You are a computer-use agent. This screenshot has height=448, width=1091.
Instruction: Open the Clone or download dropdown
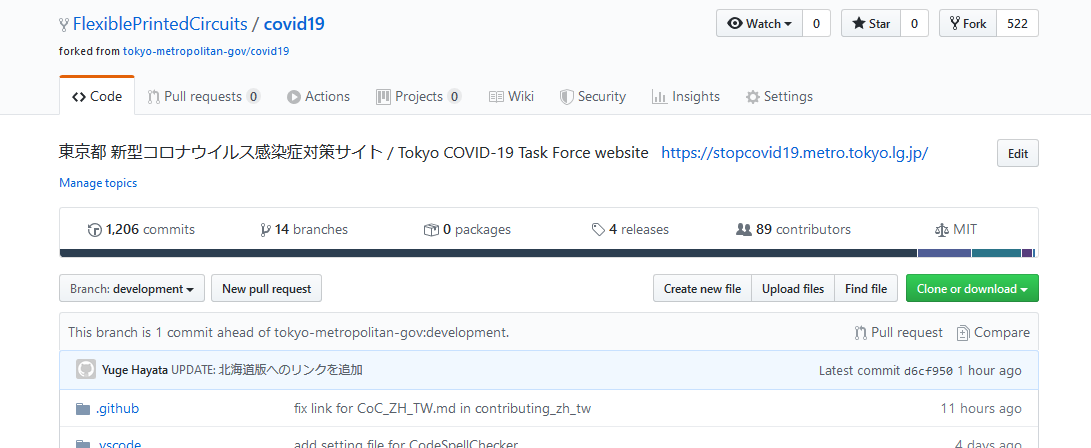pyautogui.click(x=972, y=289)
